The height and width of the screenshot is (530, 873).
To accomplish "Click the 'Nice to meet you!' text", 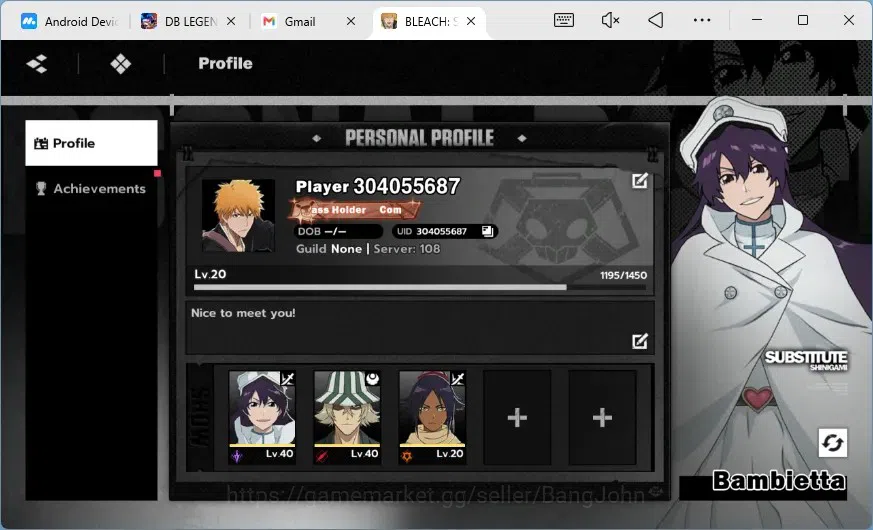I will coord(243,313).
